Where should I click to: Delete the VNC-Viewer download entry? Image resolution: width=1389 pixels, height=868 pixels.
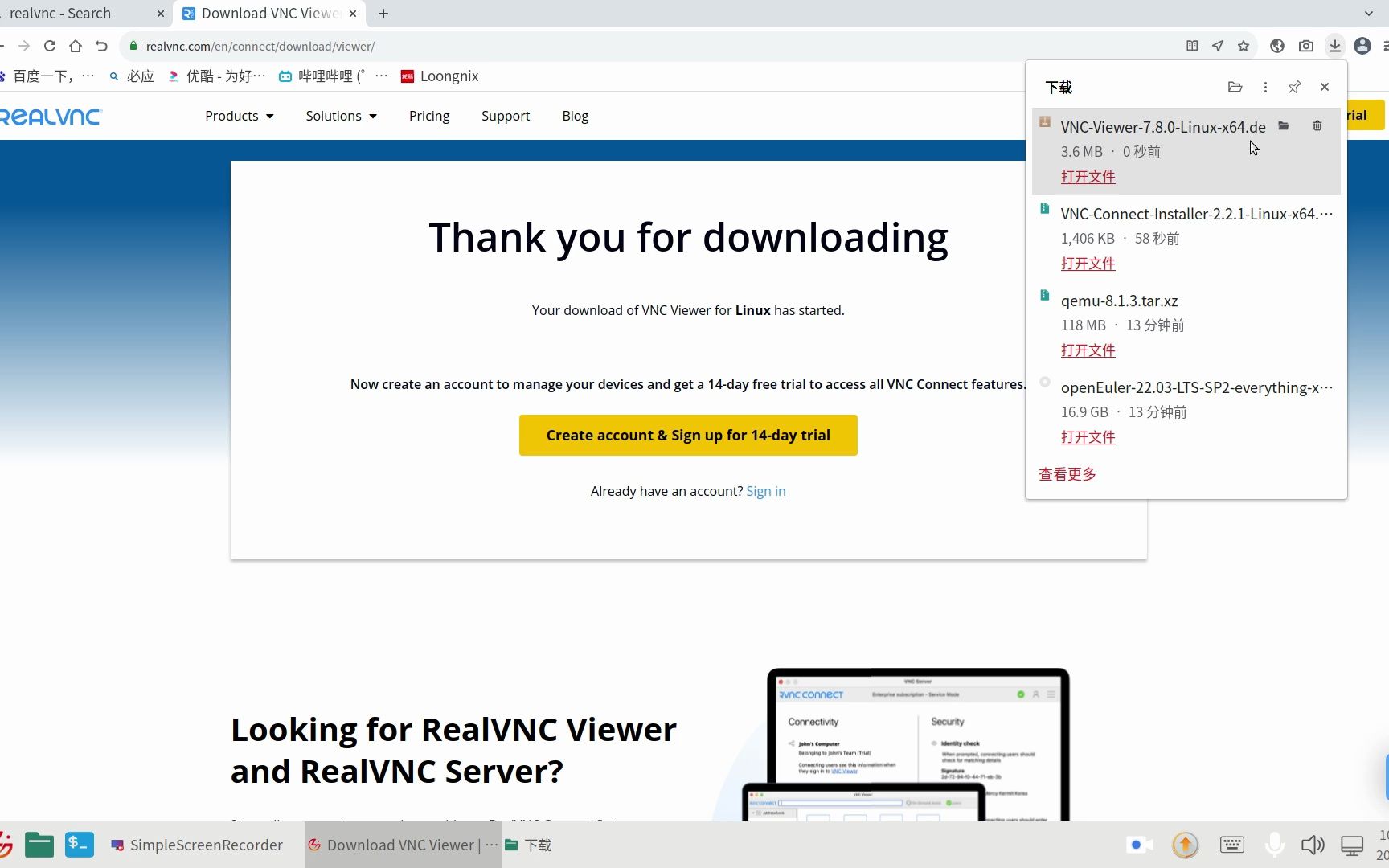tap(1317, 125)
